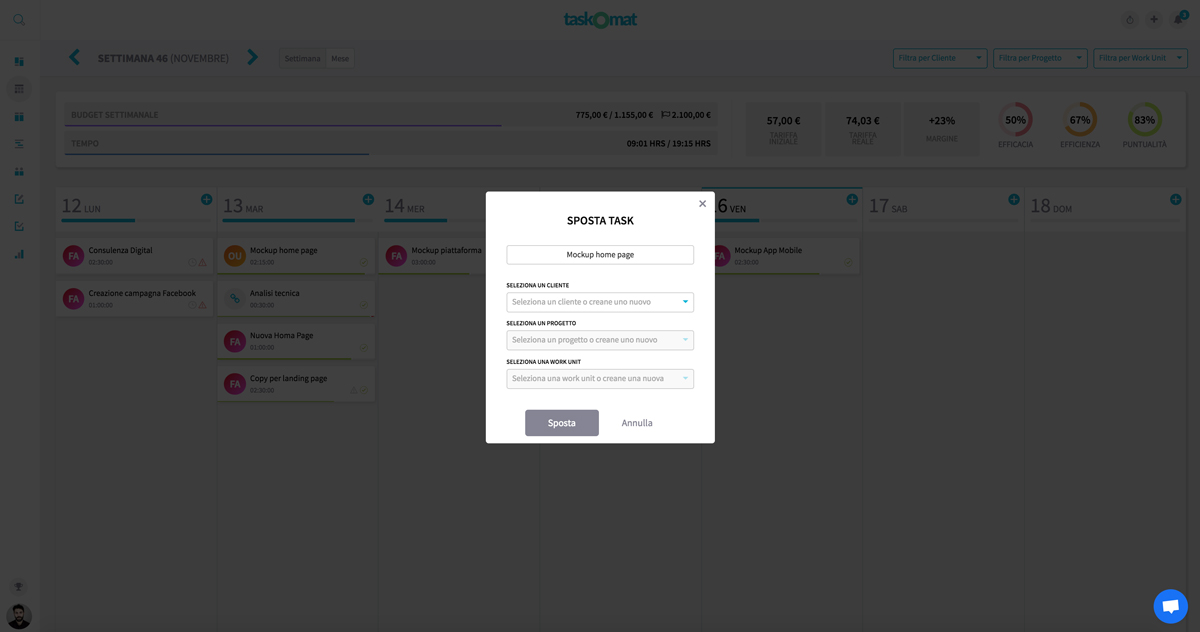Add a task on 17 SAB
The width and height of the screenshot is (1200, 632).
coord(1014,200)
